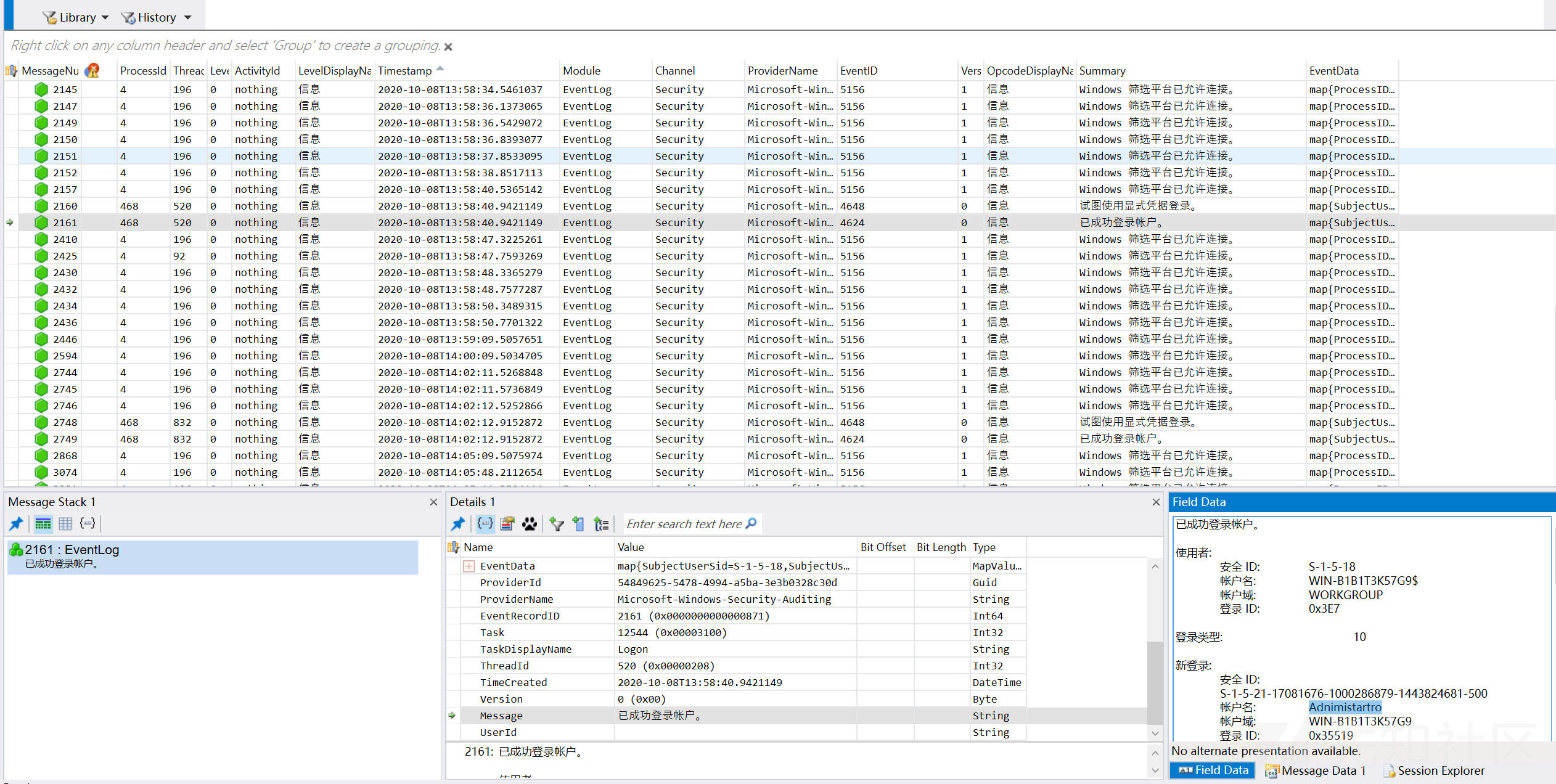Screen dimensions: 1556x784
Task: Sort Details by the Name column header
Action: tap(478, 547)
